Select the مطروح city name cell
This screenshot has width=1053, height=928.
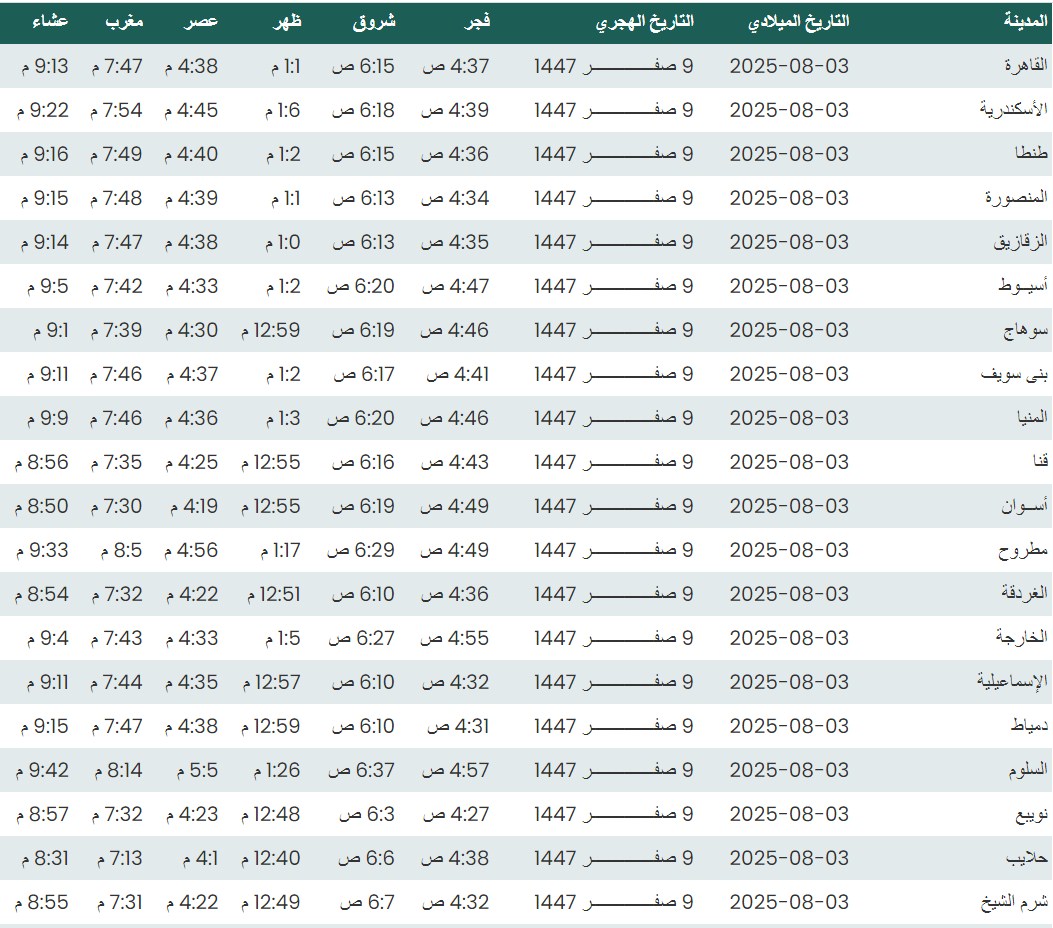[1023, 550]
